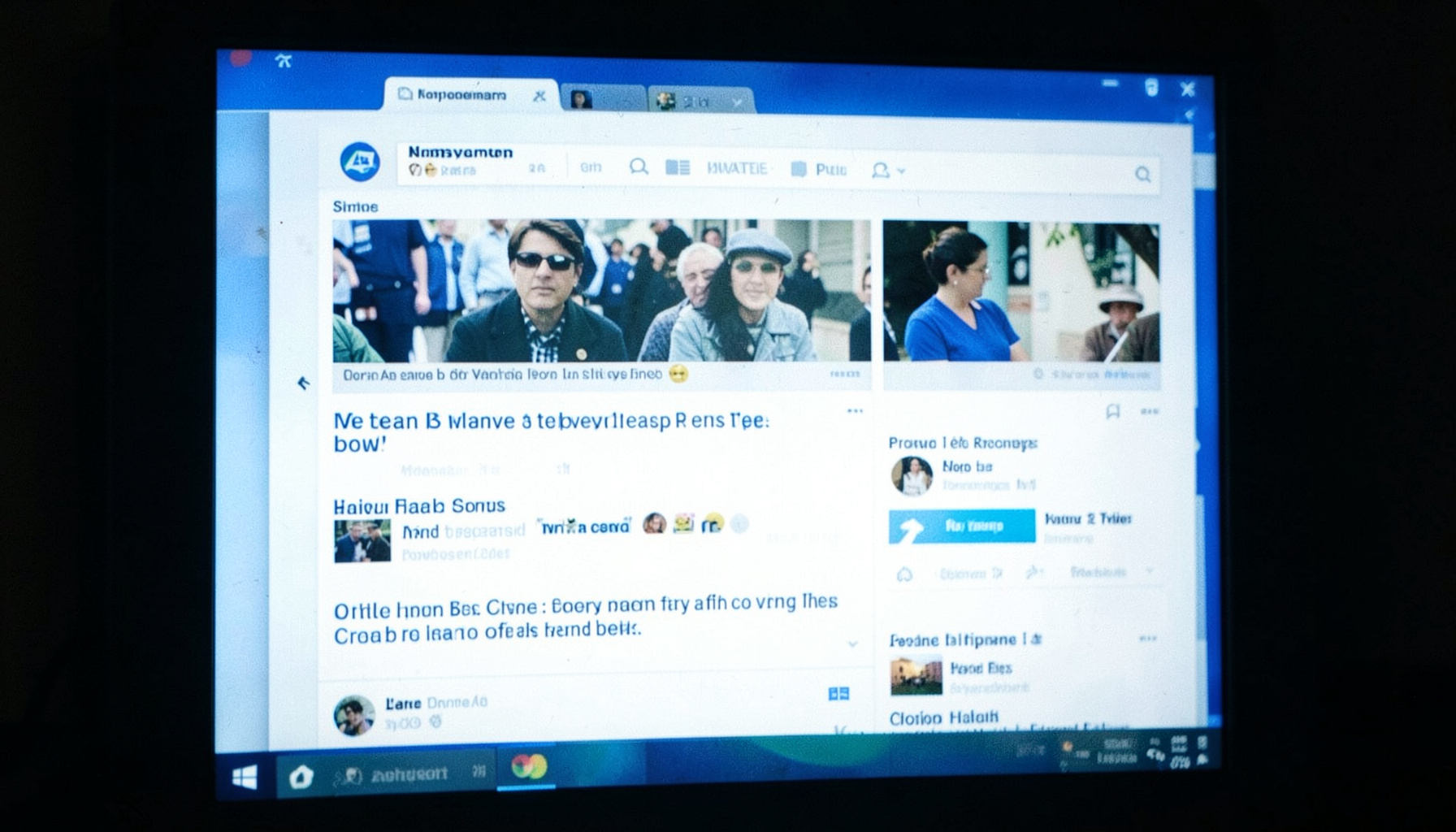Image resolution: width=1456 pixels, height=832 pixels.
Task: Open the colorful circles app in the taskbar
Action: tap(528, 766)
